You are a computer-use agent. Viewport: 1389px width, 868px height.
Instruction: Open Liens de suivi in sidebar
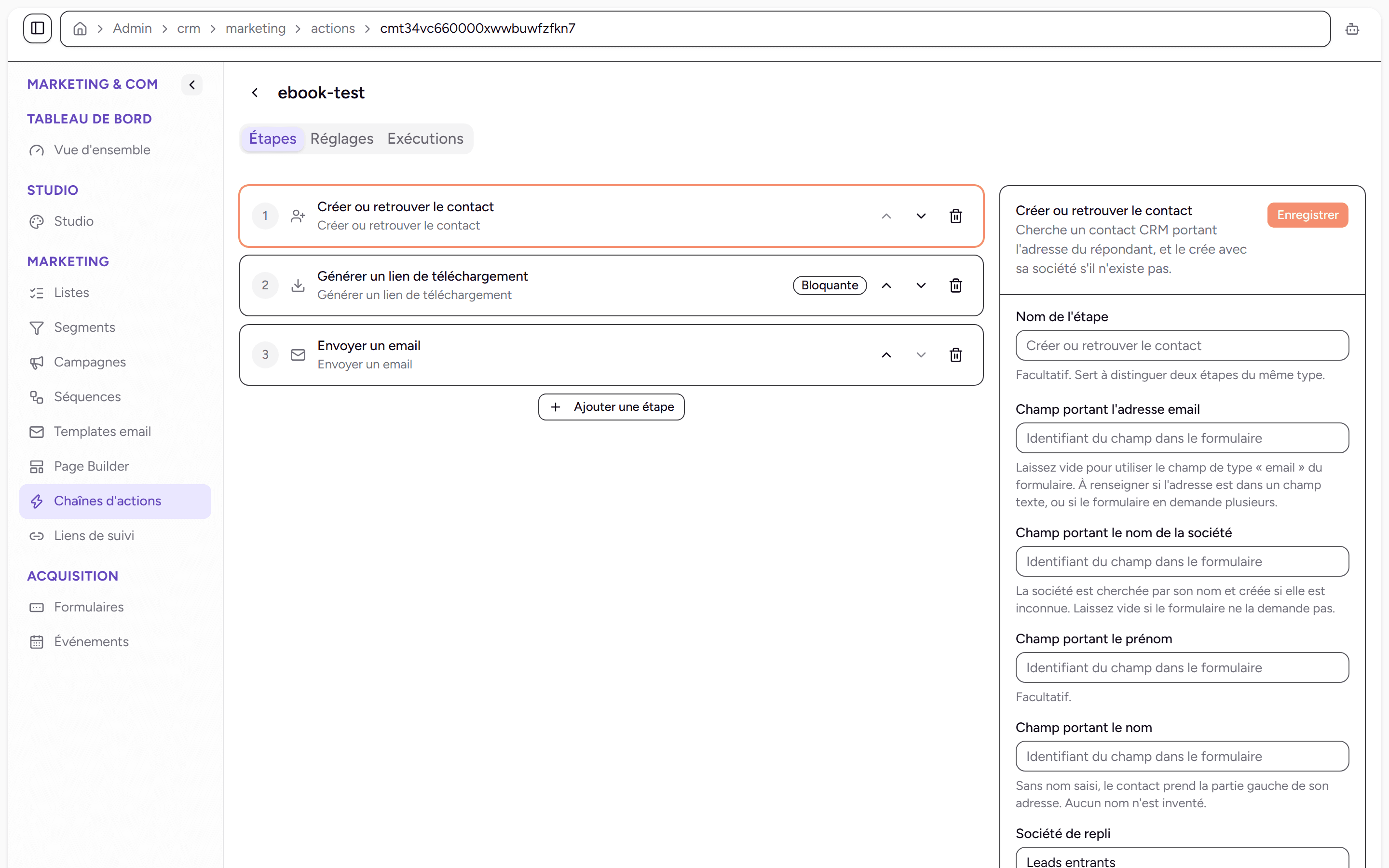point(115,536)
